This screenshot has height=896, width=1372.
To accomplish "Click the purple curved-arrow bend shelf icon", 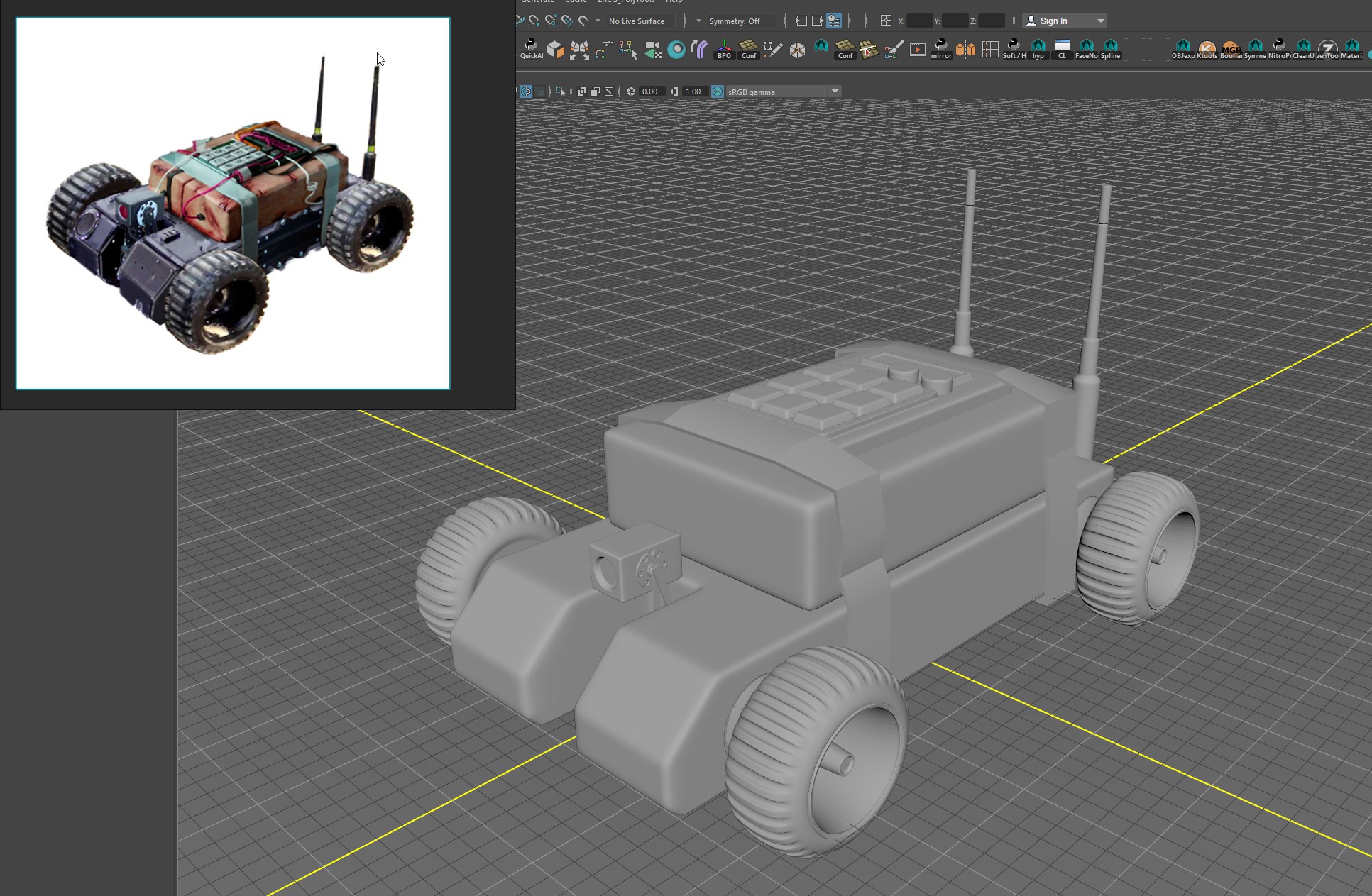I will [700, 50].
